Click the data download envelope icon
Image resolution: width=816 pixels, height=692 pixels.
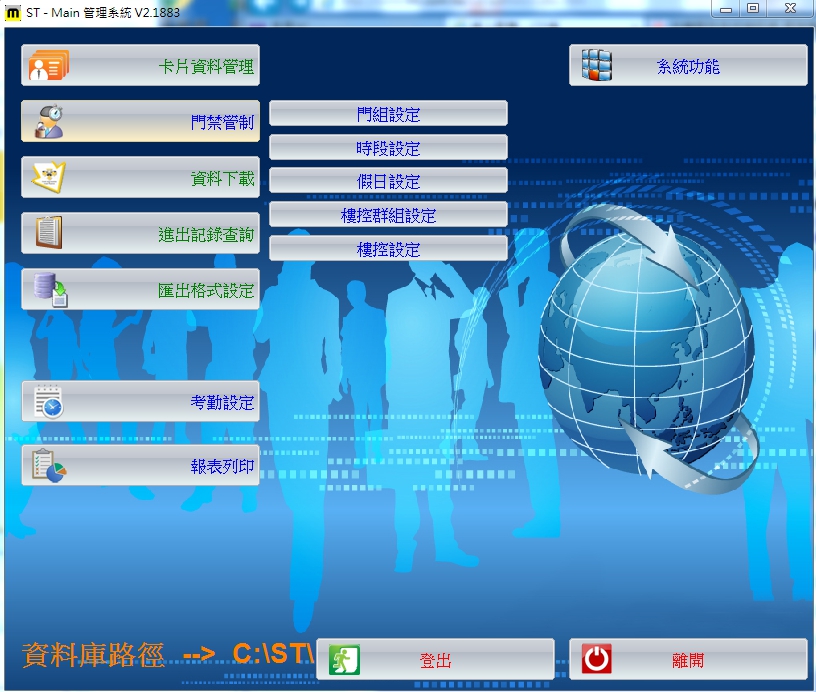point(48,177)
